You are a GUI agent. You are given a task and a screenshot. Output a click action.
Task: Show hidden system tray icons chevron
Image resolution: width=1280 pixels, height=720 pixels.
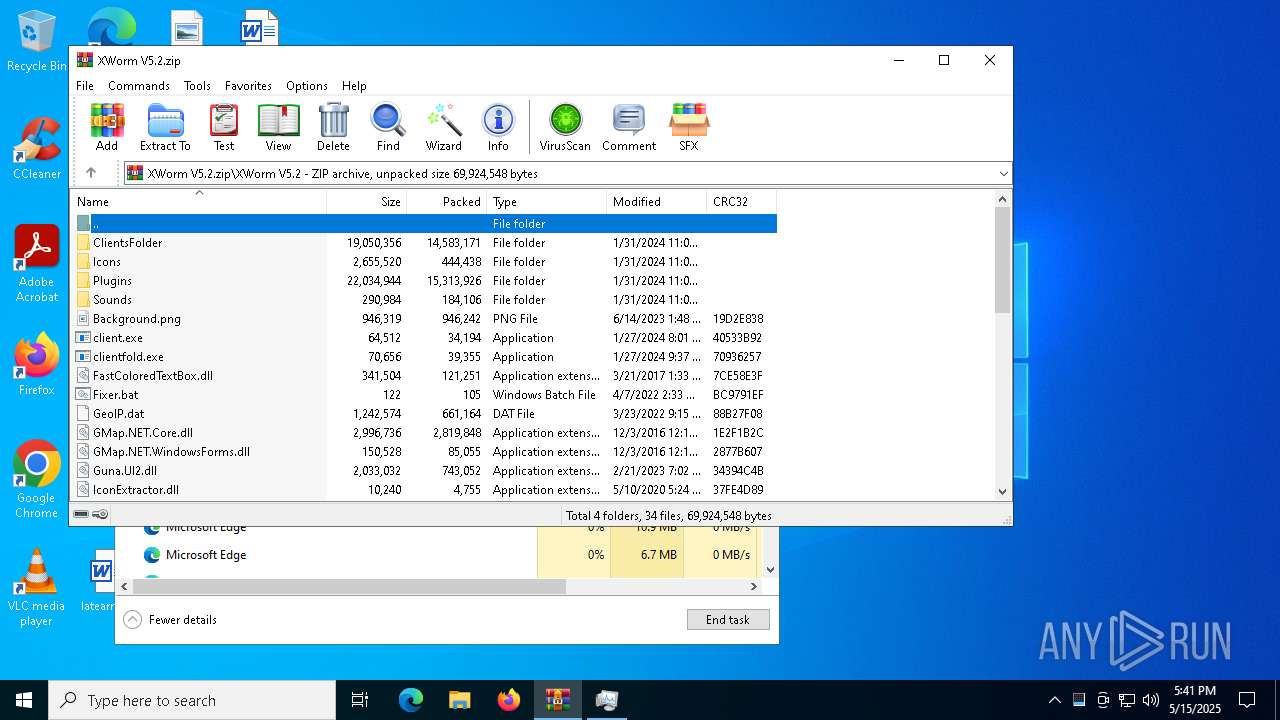[x=1054, y=700]
